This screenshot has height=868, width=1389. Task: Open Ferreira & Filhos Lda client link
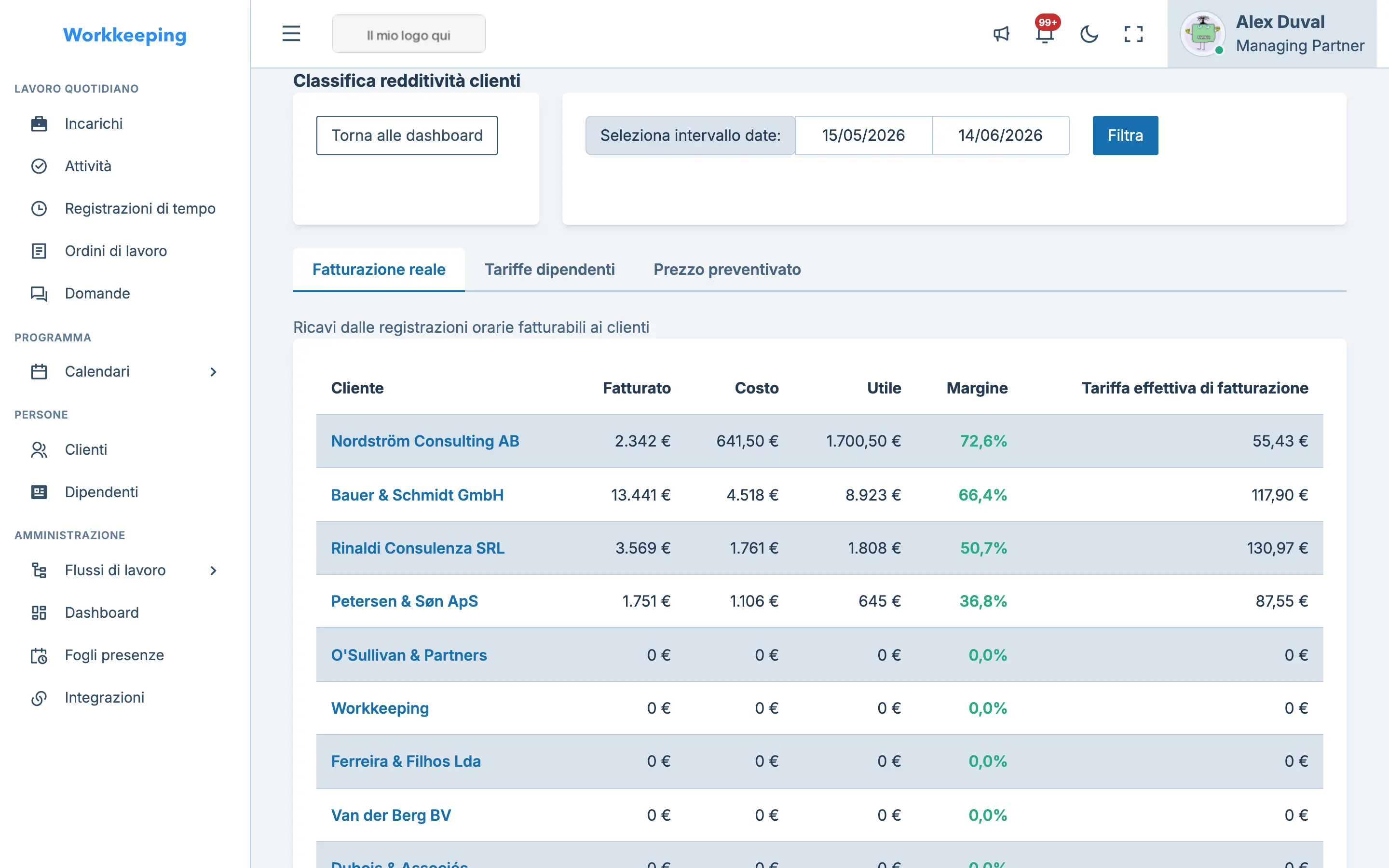tap(406, 761)
